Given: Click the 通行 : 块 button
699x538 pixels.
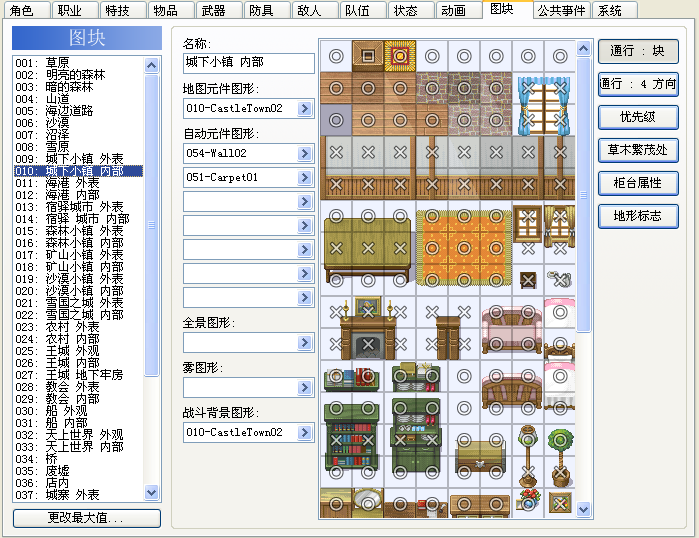Looking at the screenshot, I should (x=638, y=51).
